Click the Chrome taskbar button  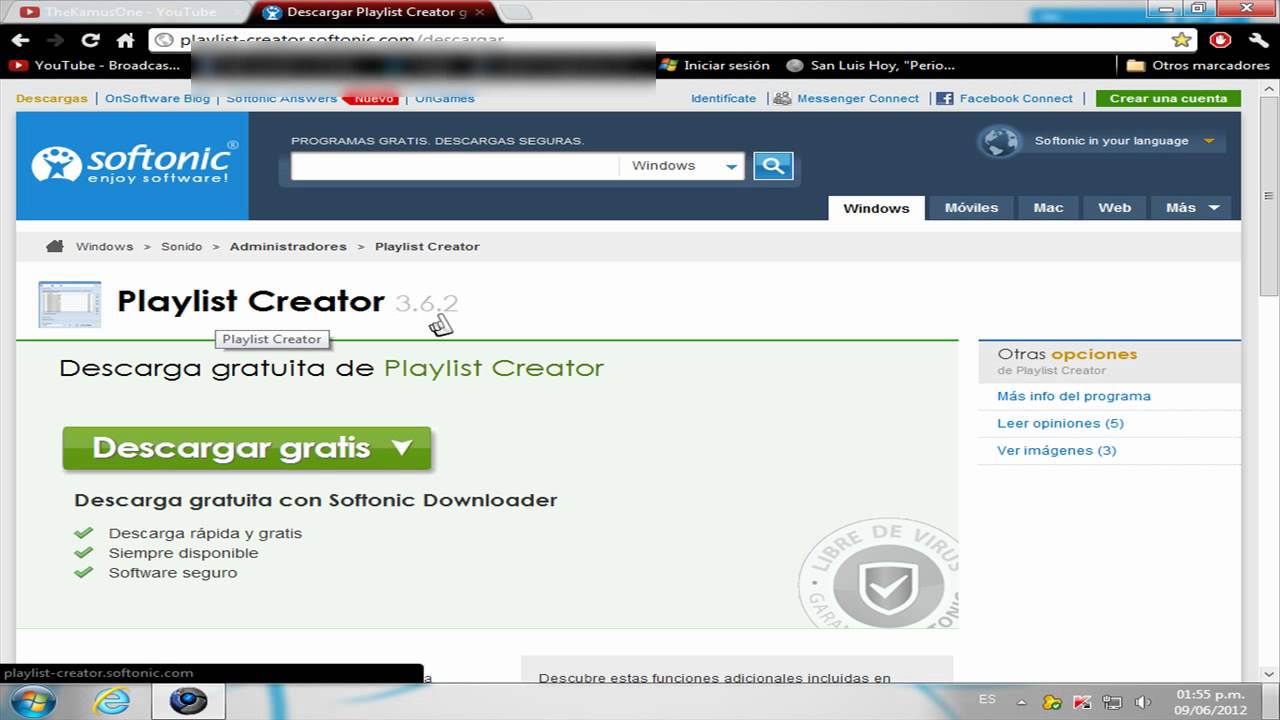188,701
